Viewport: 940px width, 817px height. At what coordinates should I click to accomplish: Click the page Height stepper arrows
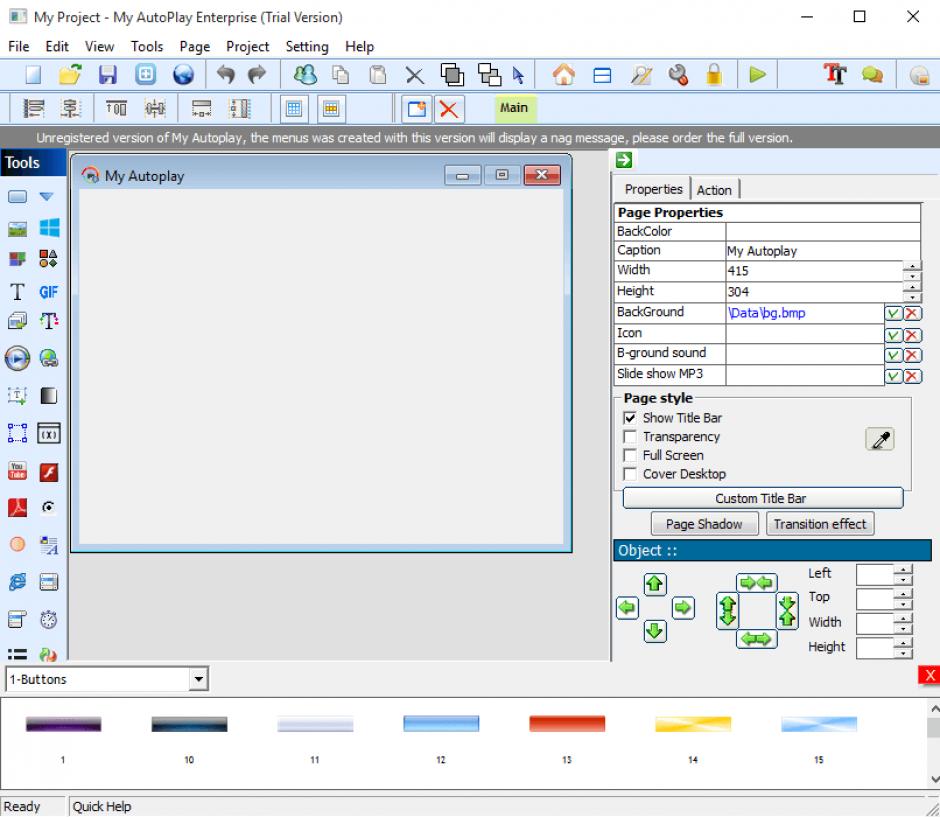[911, 292]
